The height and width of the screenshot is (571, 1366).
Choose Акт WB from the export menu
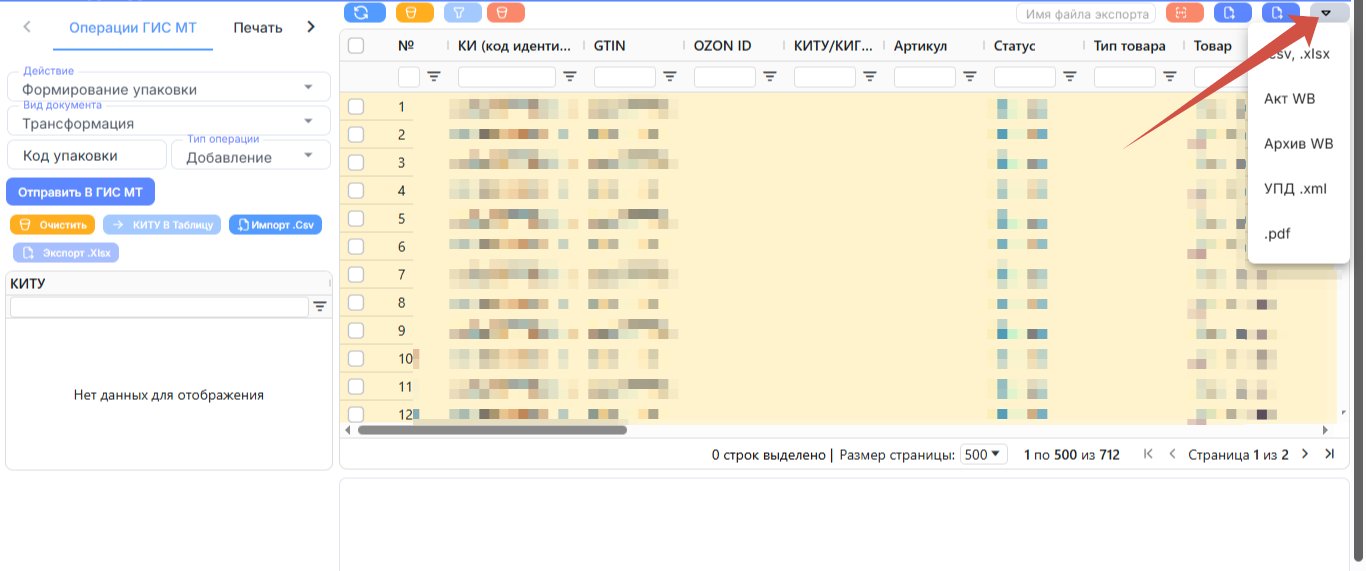click(x=1290, y=99)
